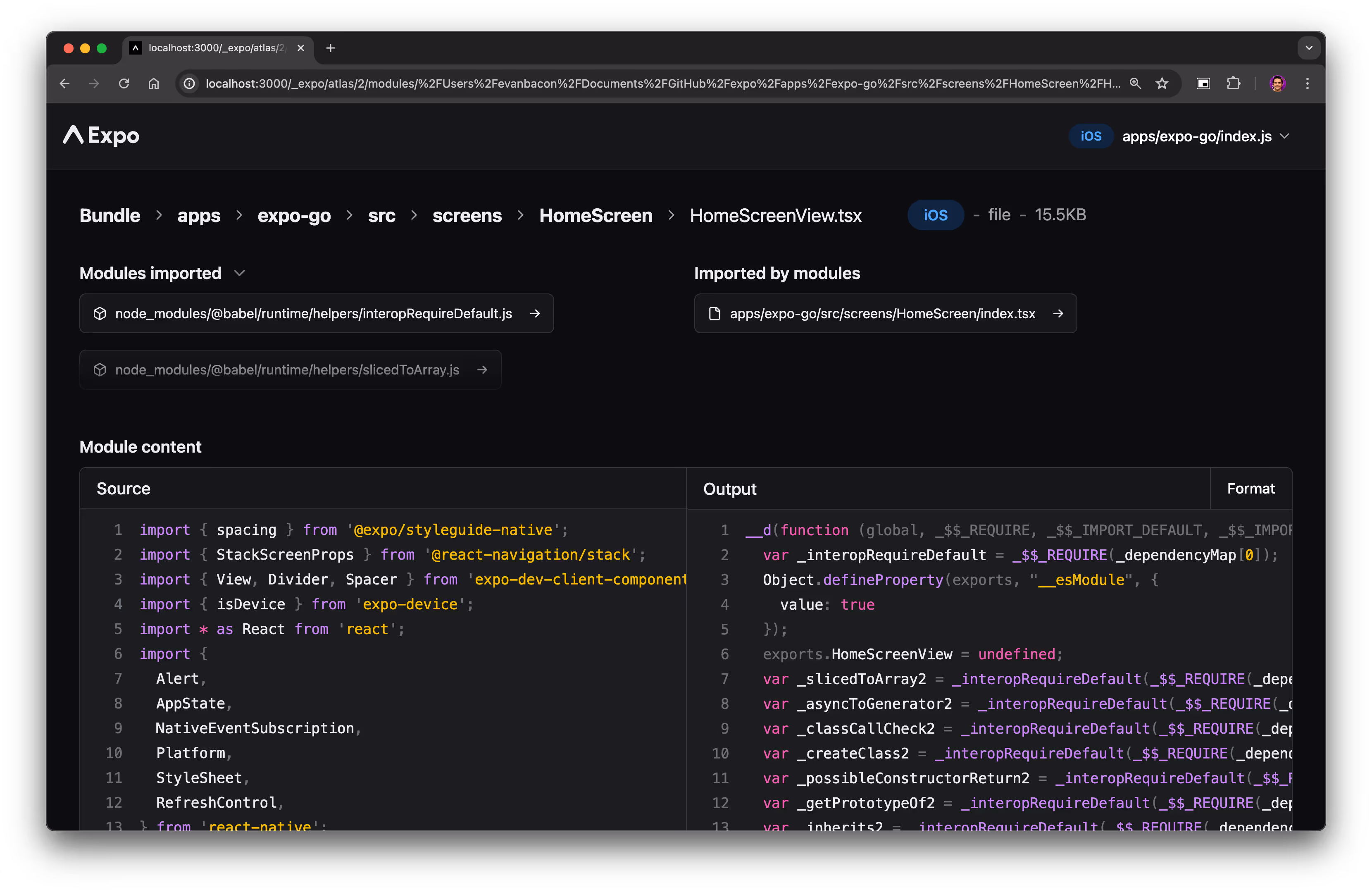Click the zoom magnifier in address bar
The image size is (1372, 892).
pyautogui.click(x=1135, y=83)
